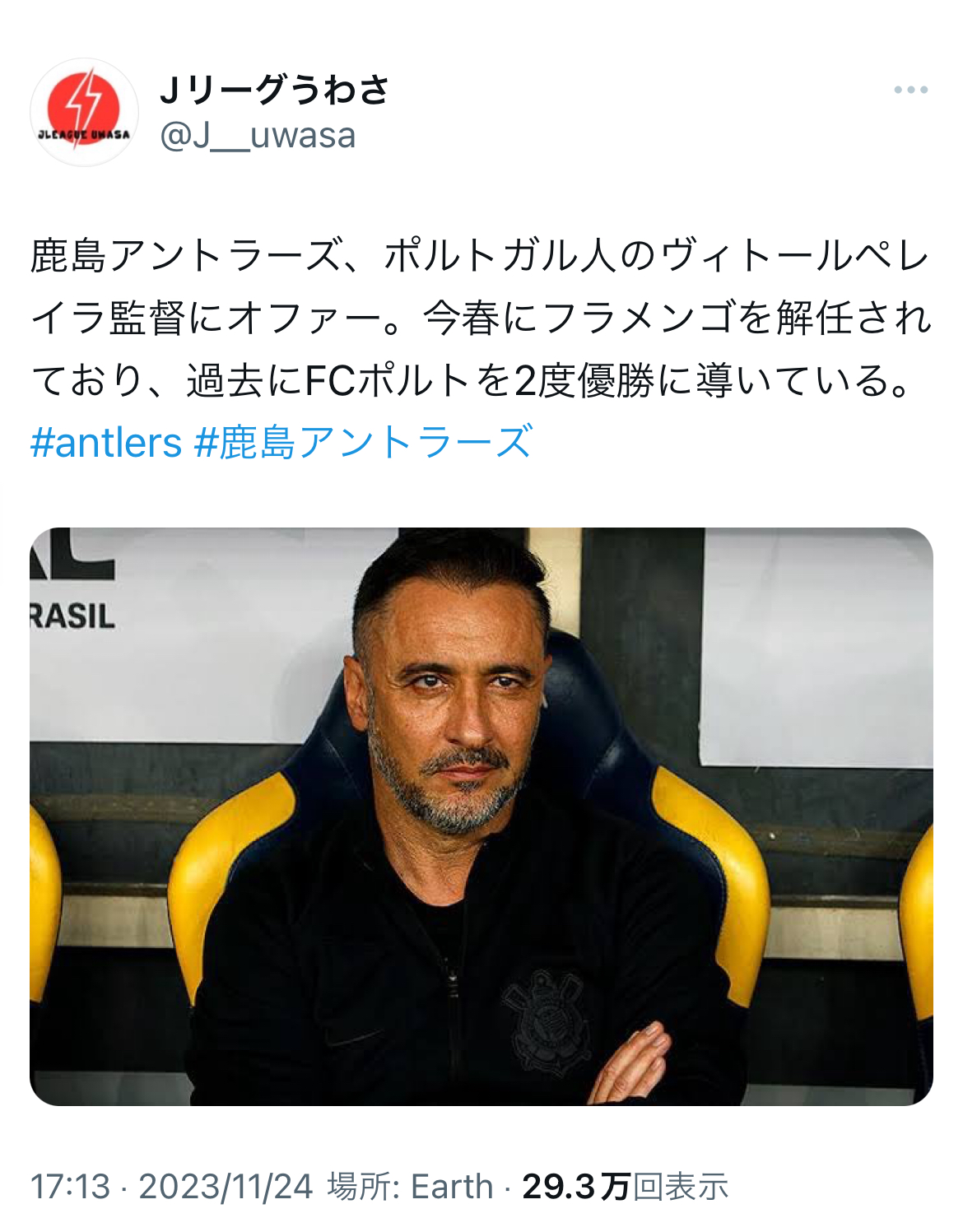Open the #鹿島アントラーズ hashtag
Image resolution: width=963 pixels, height=1232 pixels.
tap(364, 443)
